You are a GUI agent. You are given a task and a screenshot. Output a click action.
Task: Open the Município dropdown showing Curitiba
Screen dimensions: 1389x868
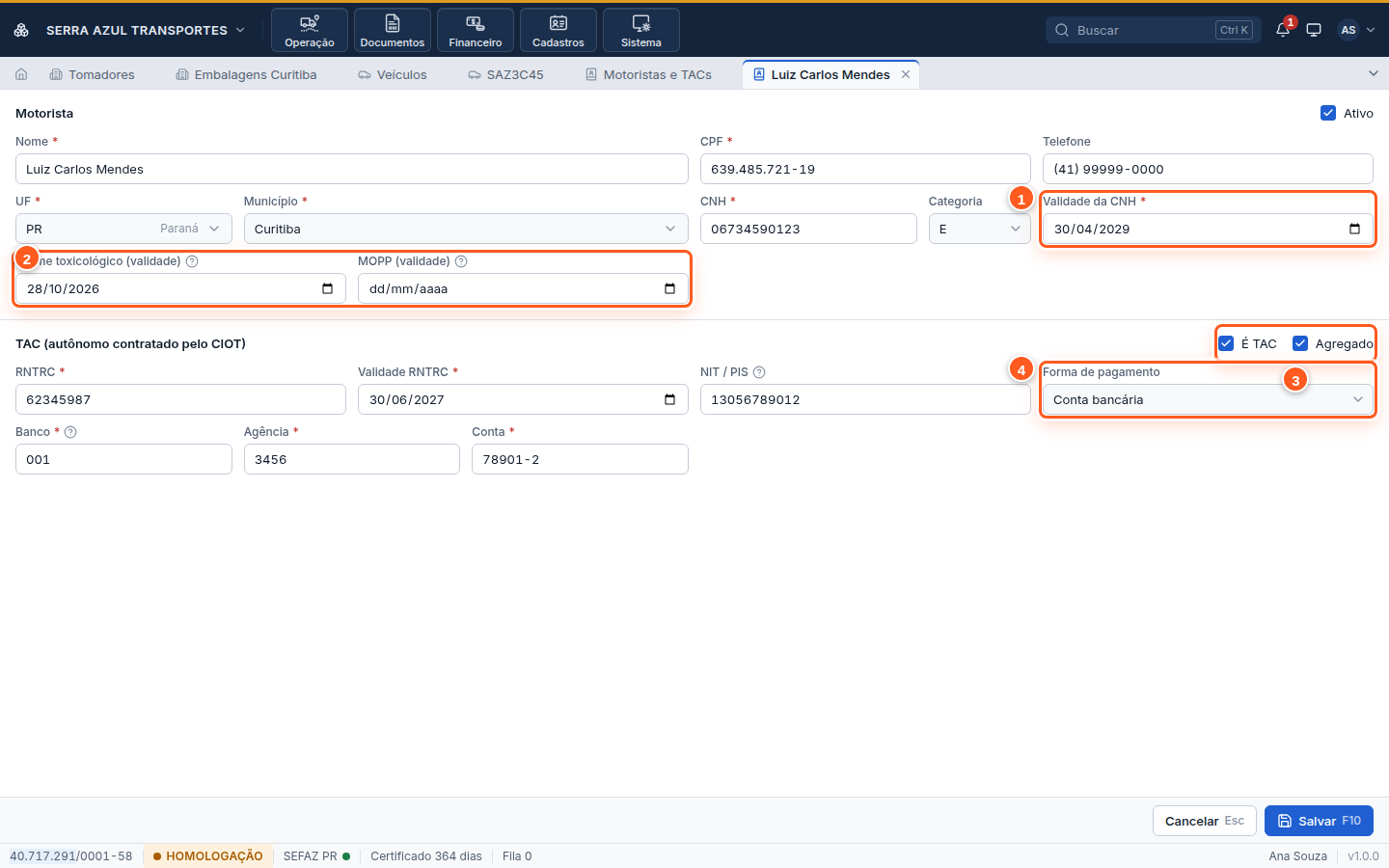pos(466,229)
